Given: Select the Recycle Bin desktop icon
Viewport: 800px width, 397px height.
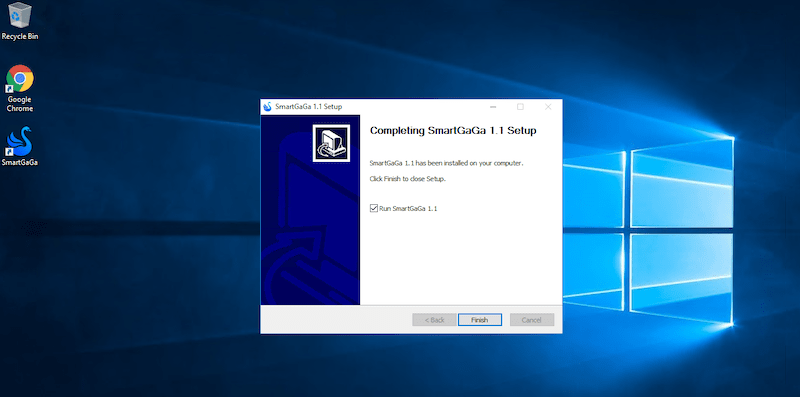Looking at the screenshot, I should coord(20,15).
